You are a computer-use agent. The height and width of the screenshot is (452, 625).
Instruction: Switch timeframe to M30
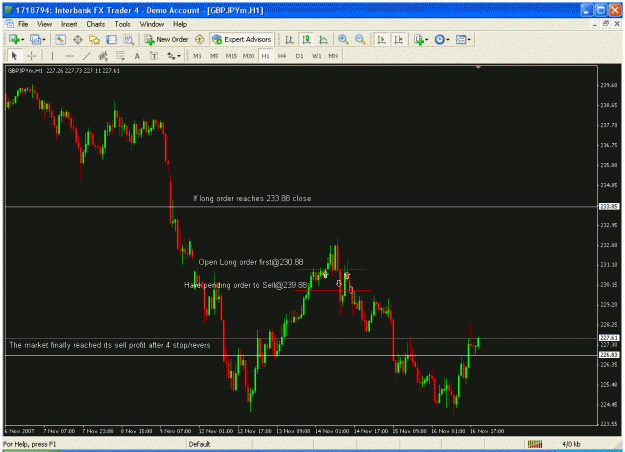(x=248, y=56)
